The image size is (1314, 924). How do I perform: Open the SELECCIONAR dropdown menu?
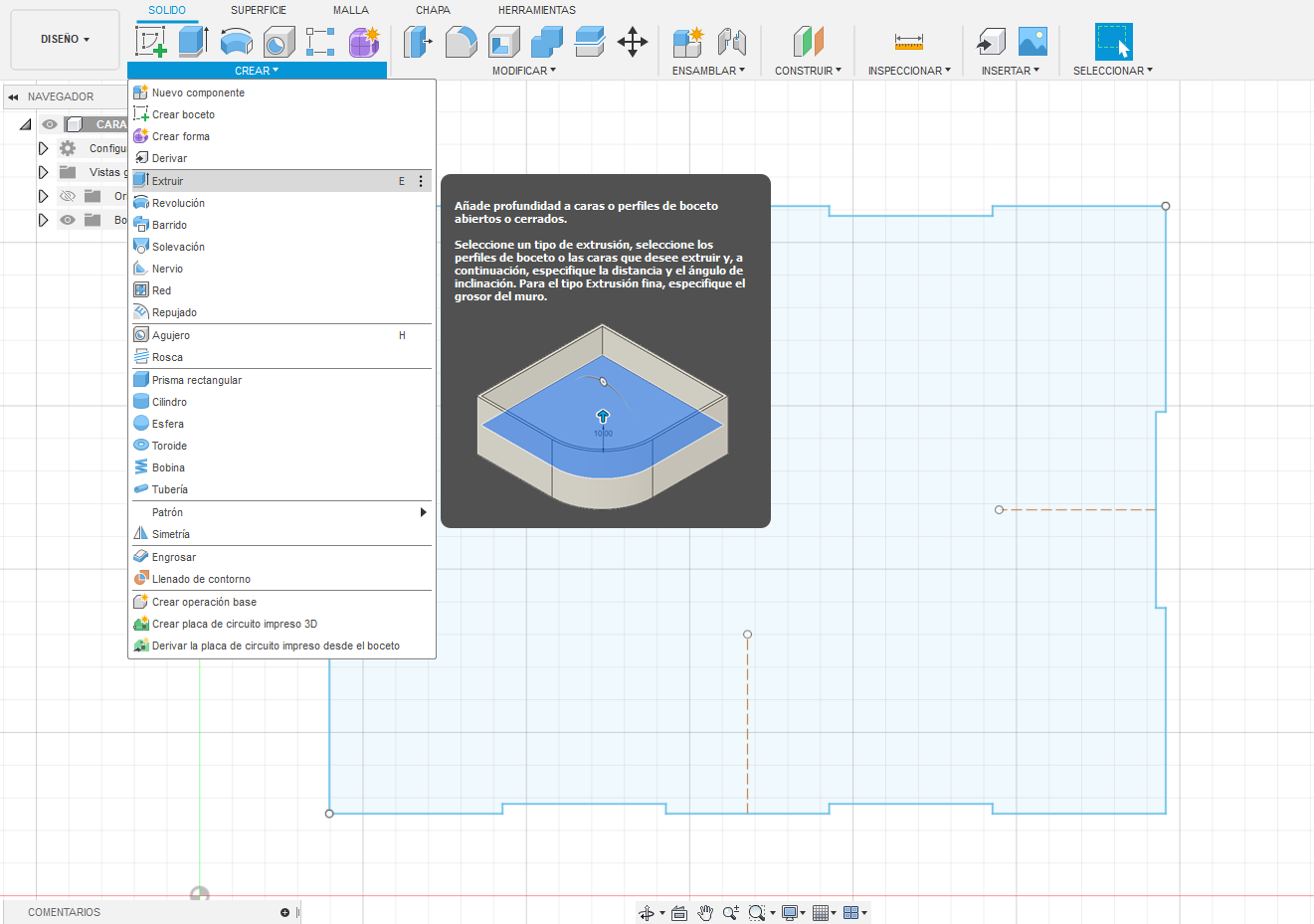[1113, 71]
